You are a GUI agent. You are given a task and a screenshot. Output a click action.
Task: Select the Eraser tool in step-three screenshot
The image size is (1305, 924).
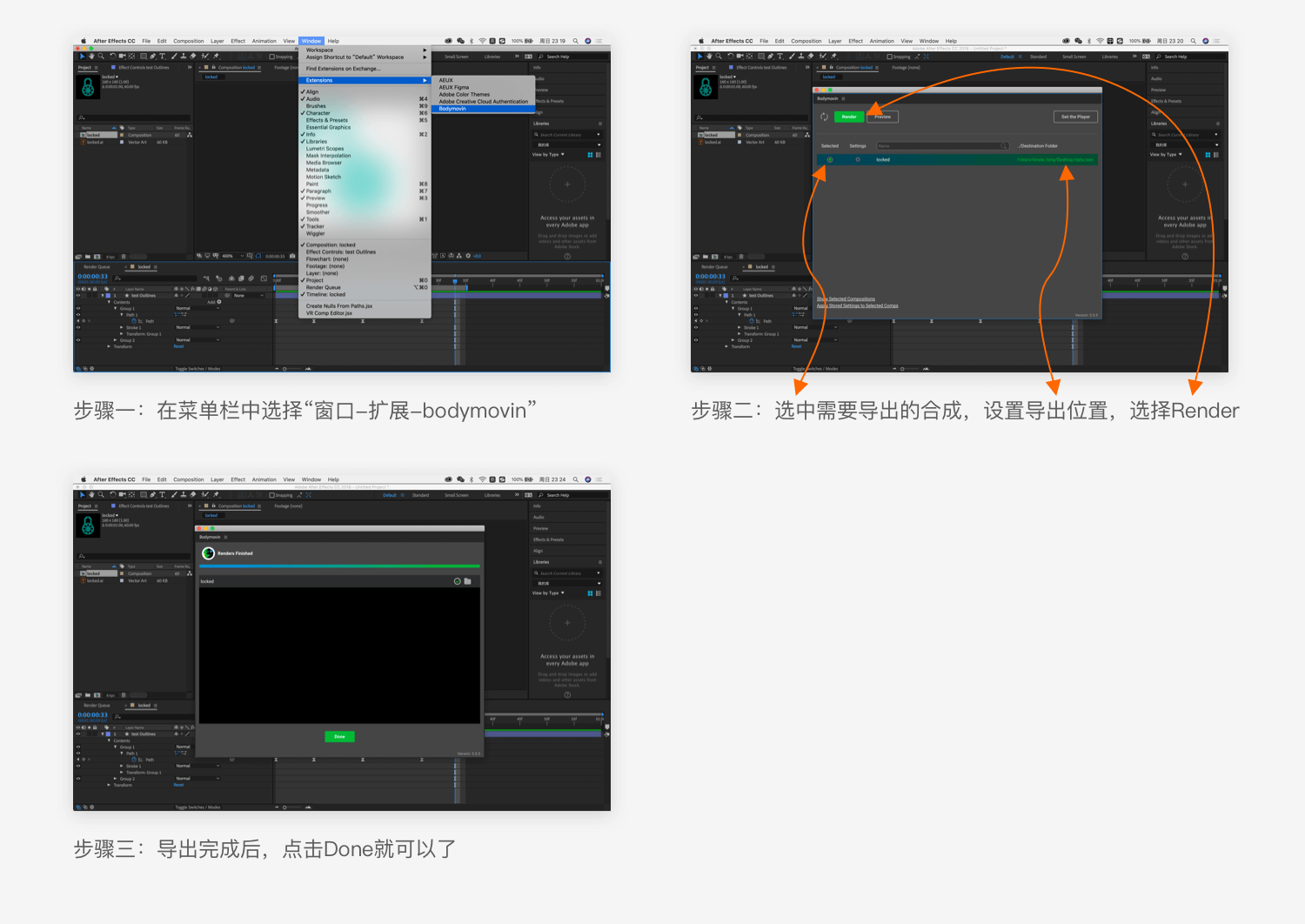[192, 495]
